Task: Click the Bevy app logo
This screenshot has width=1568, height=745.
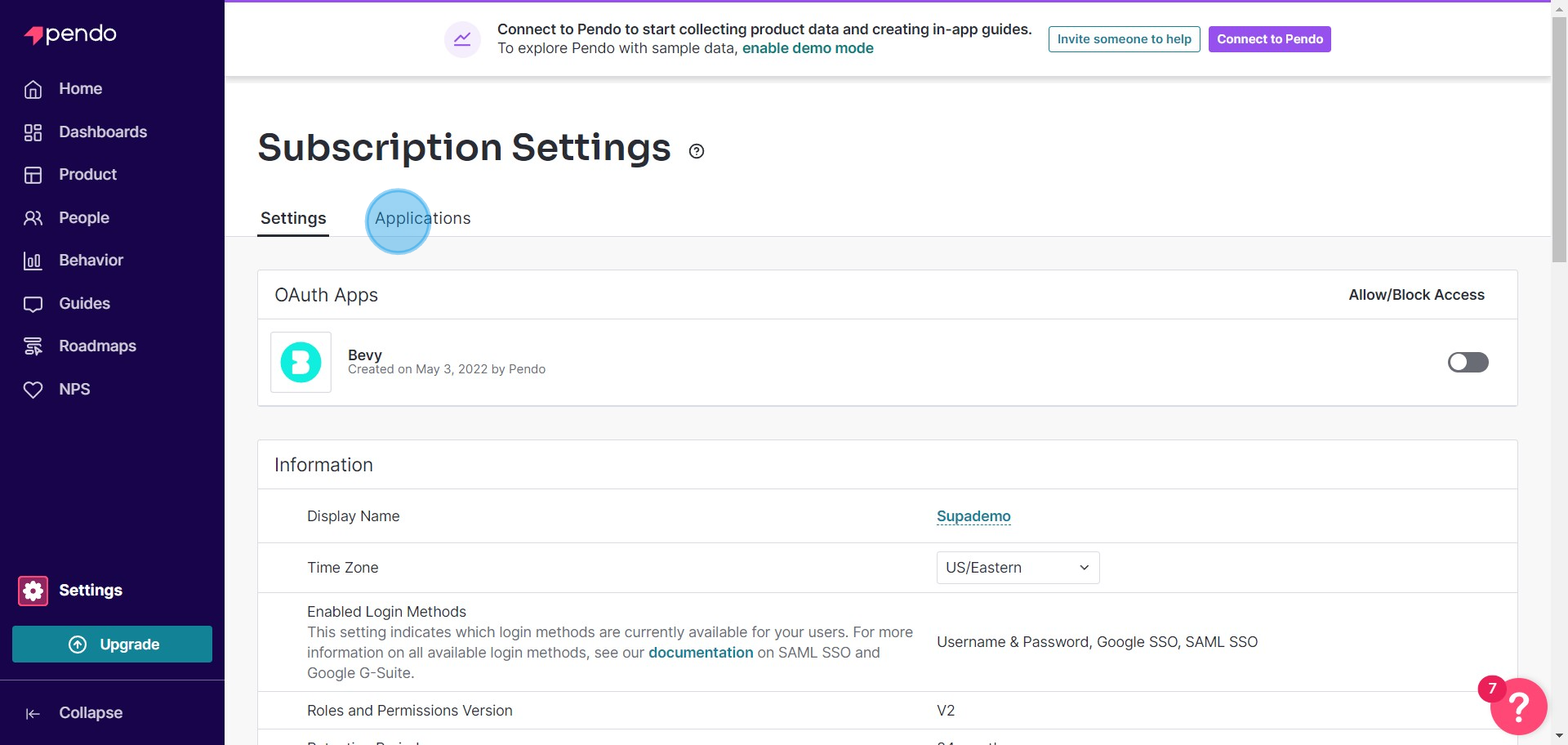Action: coord(301,362)
